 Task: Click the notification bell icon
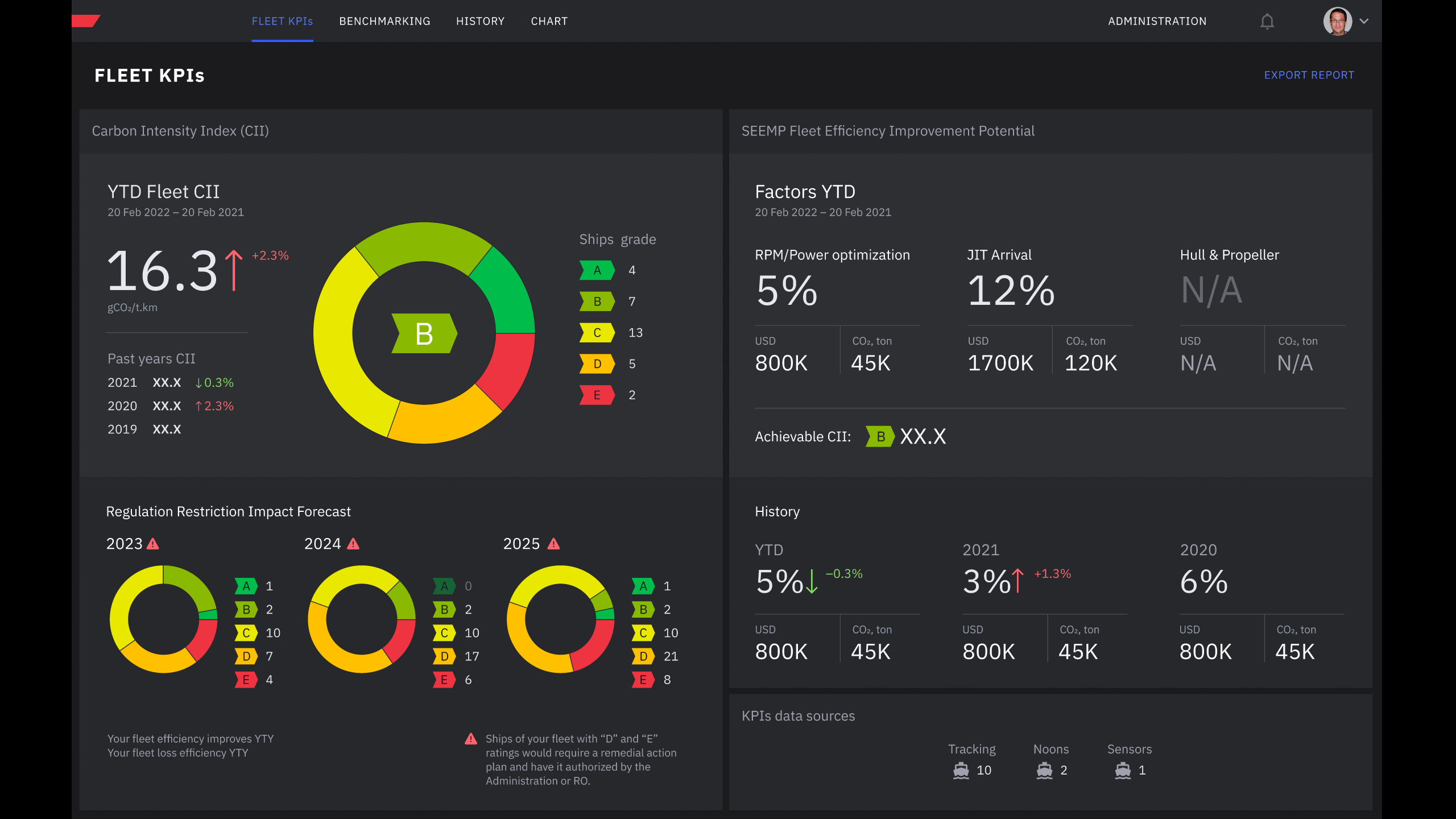(1267, 22)
